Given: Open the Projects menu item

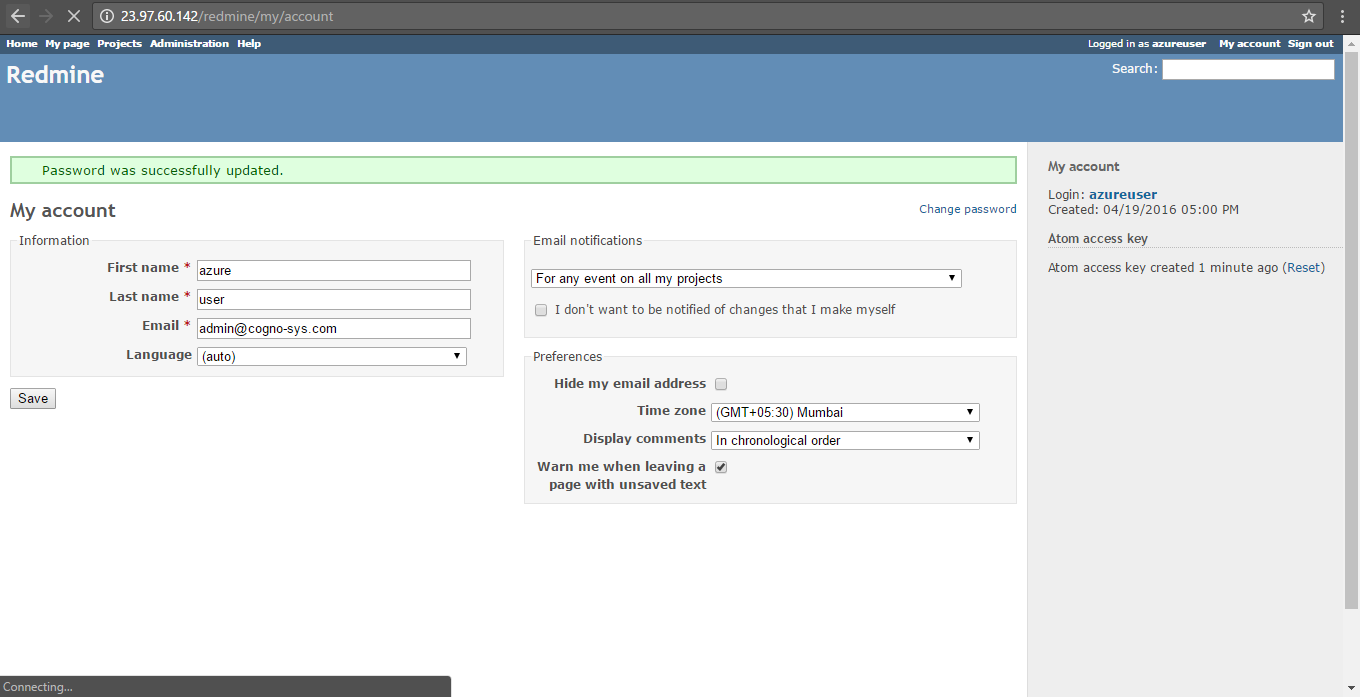Looking at the screenshot, I should [119, 44].
